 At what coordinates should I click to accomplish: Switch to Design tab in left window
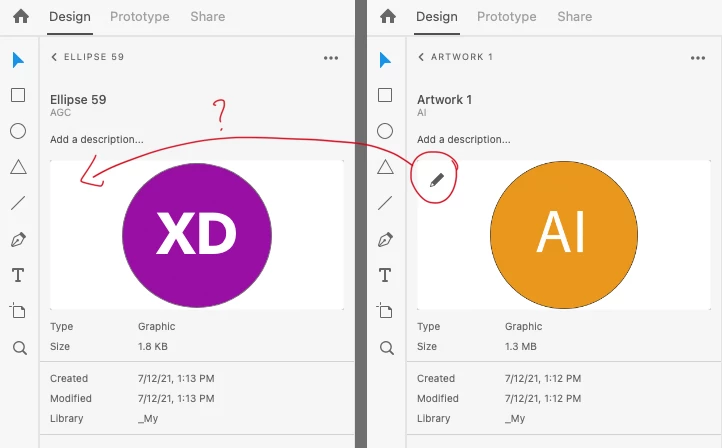(70, 17)
